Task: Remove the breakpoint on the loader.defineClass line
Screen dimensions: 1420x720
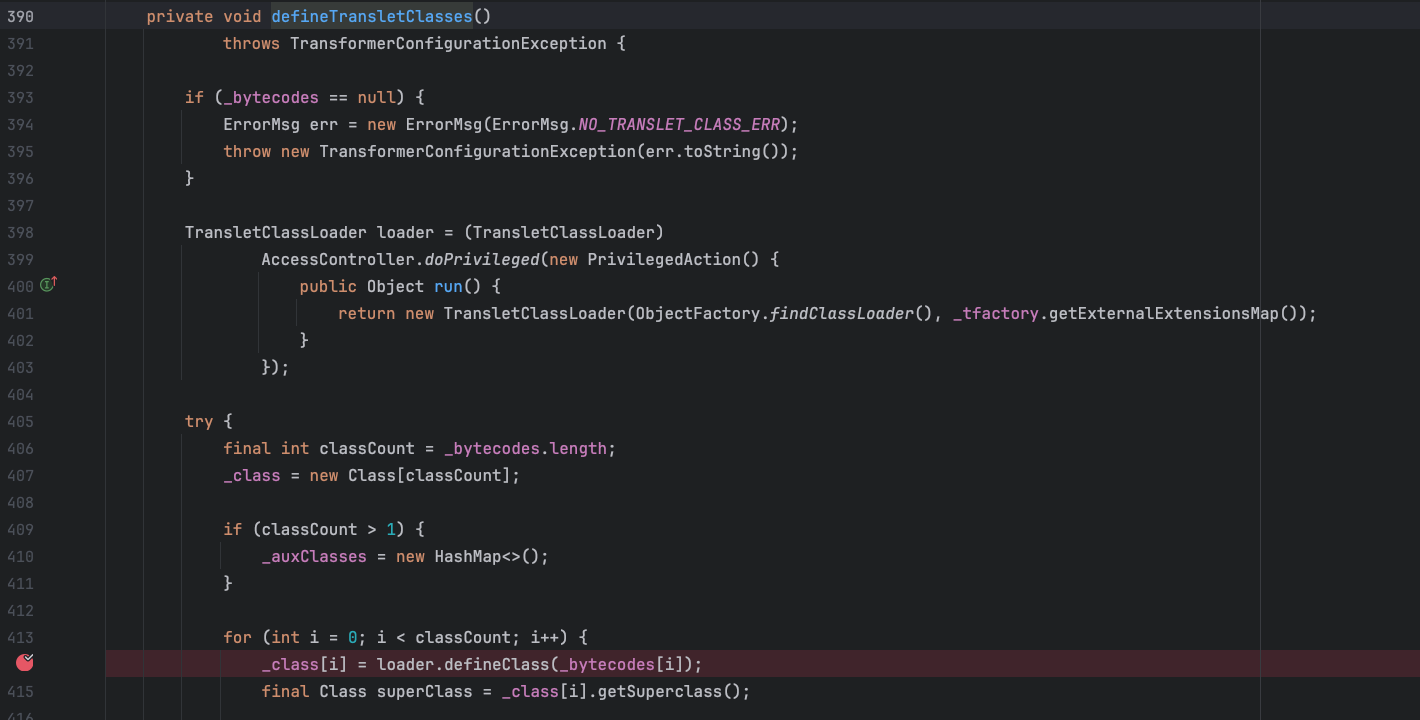Action: point(25,662)
